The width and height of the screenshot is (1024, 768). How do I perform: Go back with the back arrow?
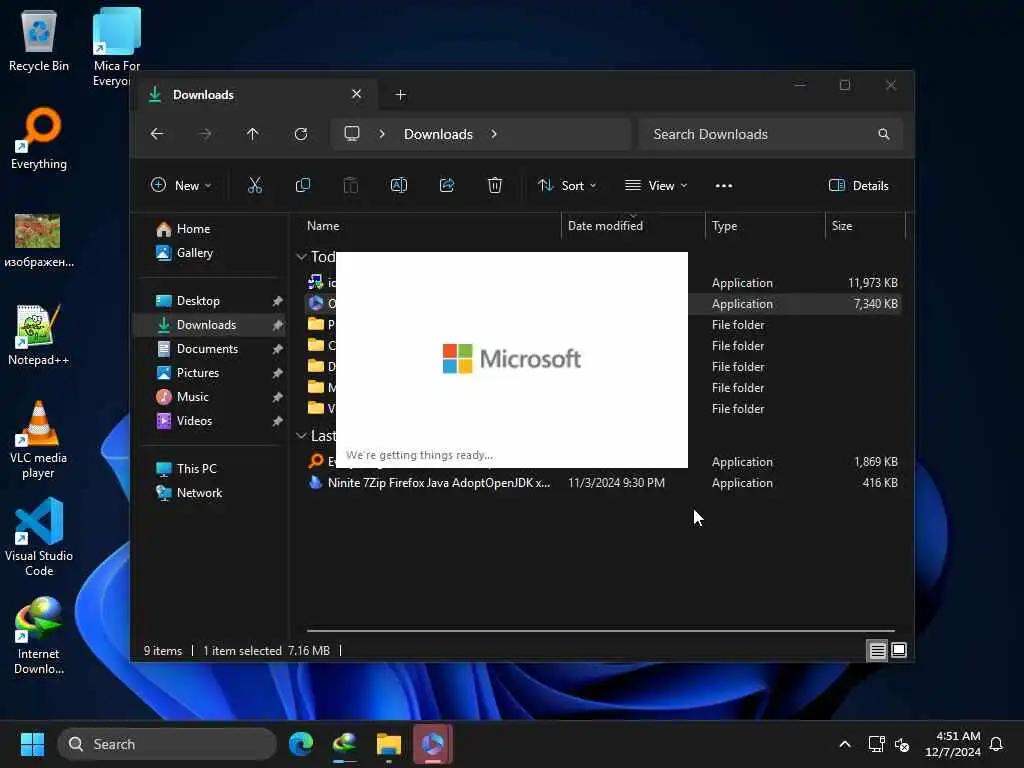click(157, 134)
